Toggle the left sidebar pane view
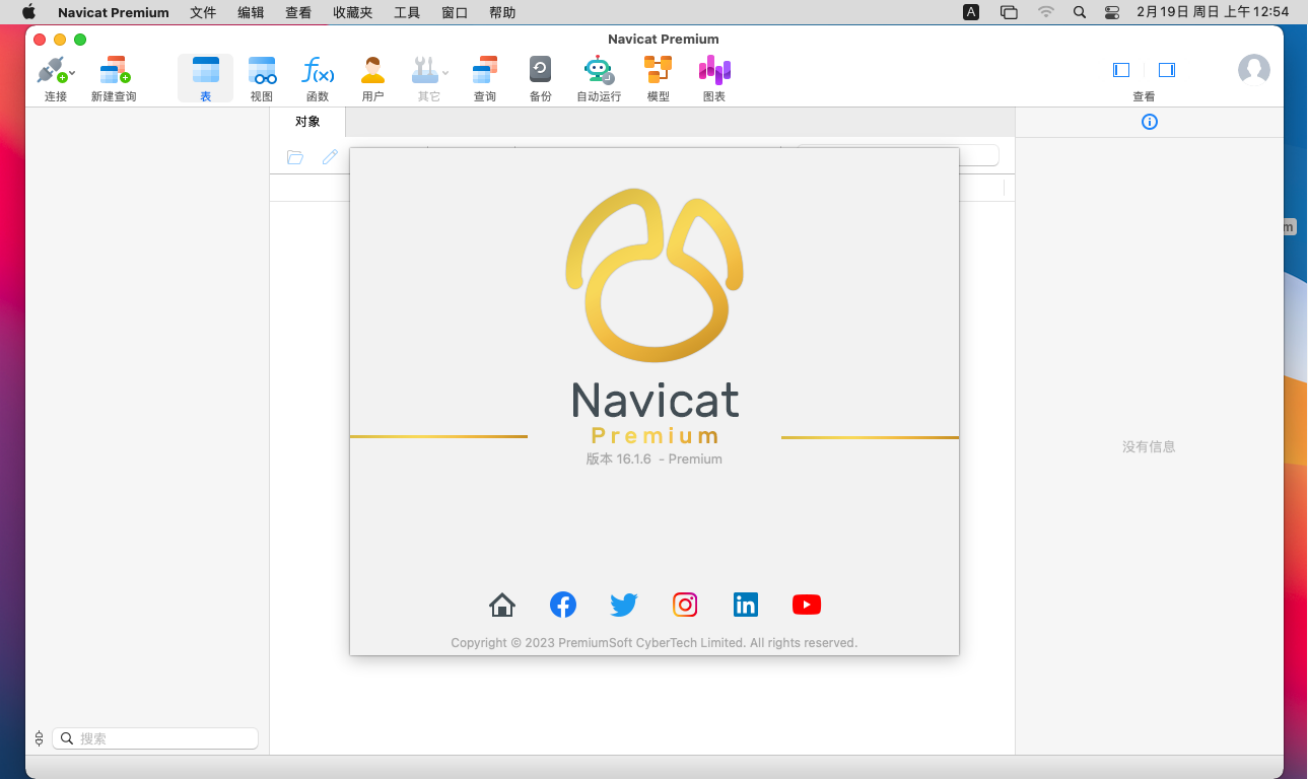This screenshot has width=1308, height=779. click(x=1121, y=70)
